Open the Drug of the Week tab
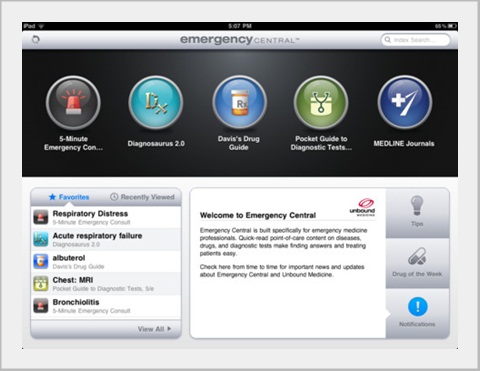Image resolution: width=480 pixels, height=371 pixels. click(x=417, y=263)
